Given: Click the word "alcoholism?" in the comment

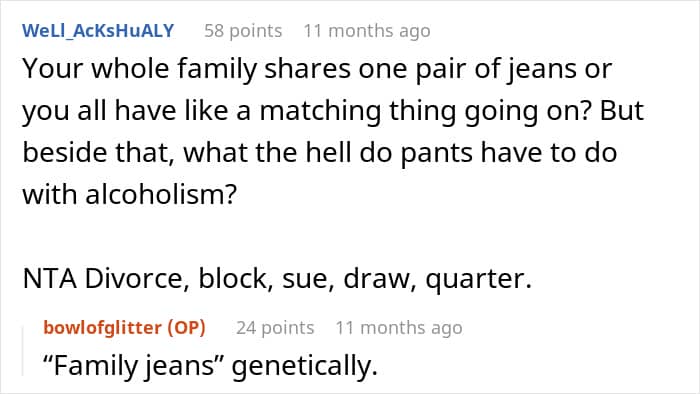Looking at the screenshot, I should pos(161,195).
